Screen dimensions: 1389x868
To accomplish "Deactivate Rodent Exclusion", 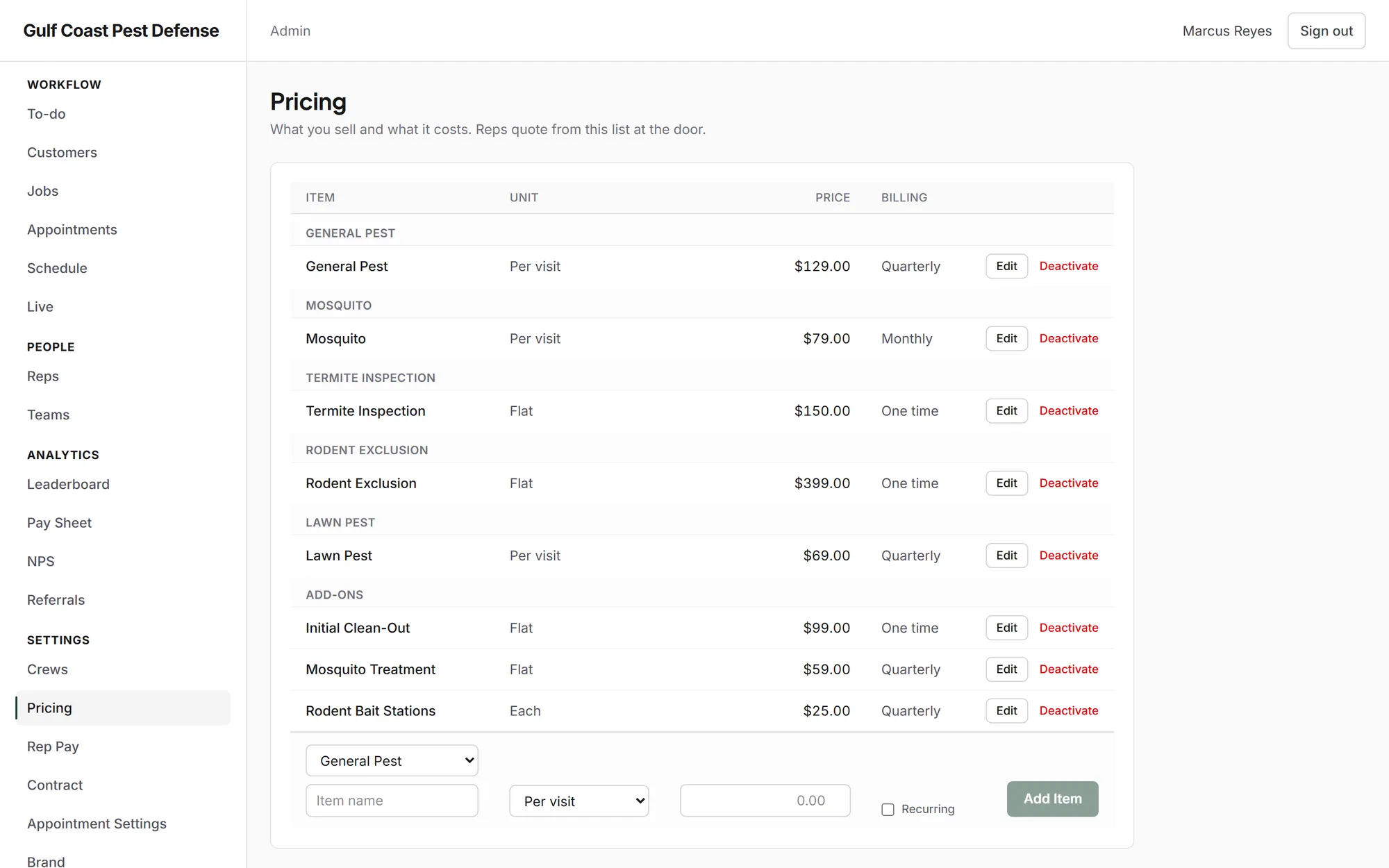I will pyautogui.click(x=1068, y=483).
